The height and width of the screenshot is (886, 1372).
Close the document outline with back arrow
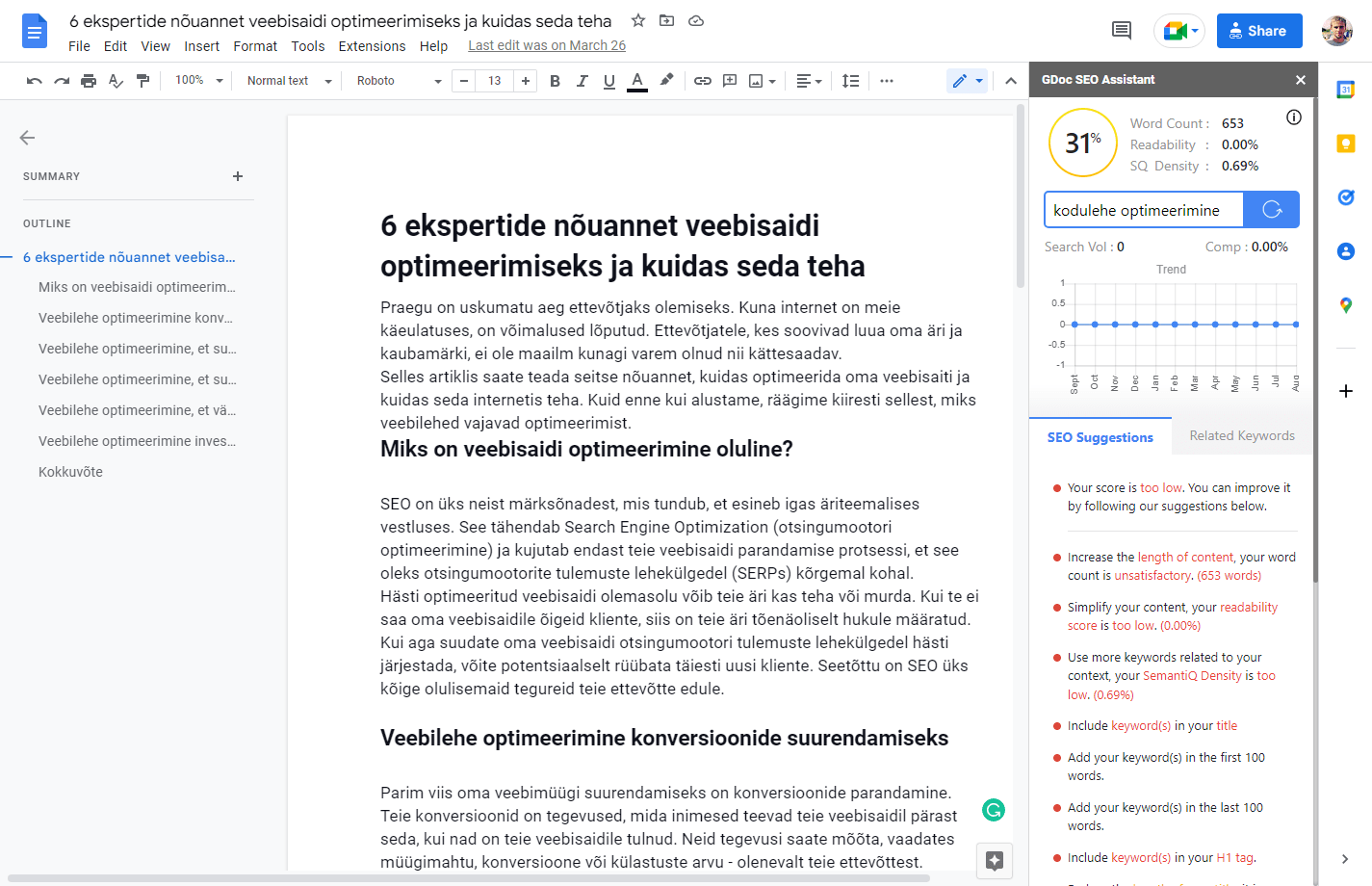[27, 138]
